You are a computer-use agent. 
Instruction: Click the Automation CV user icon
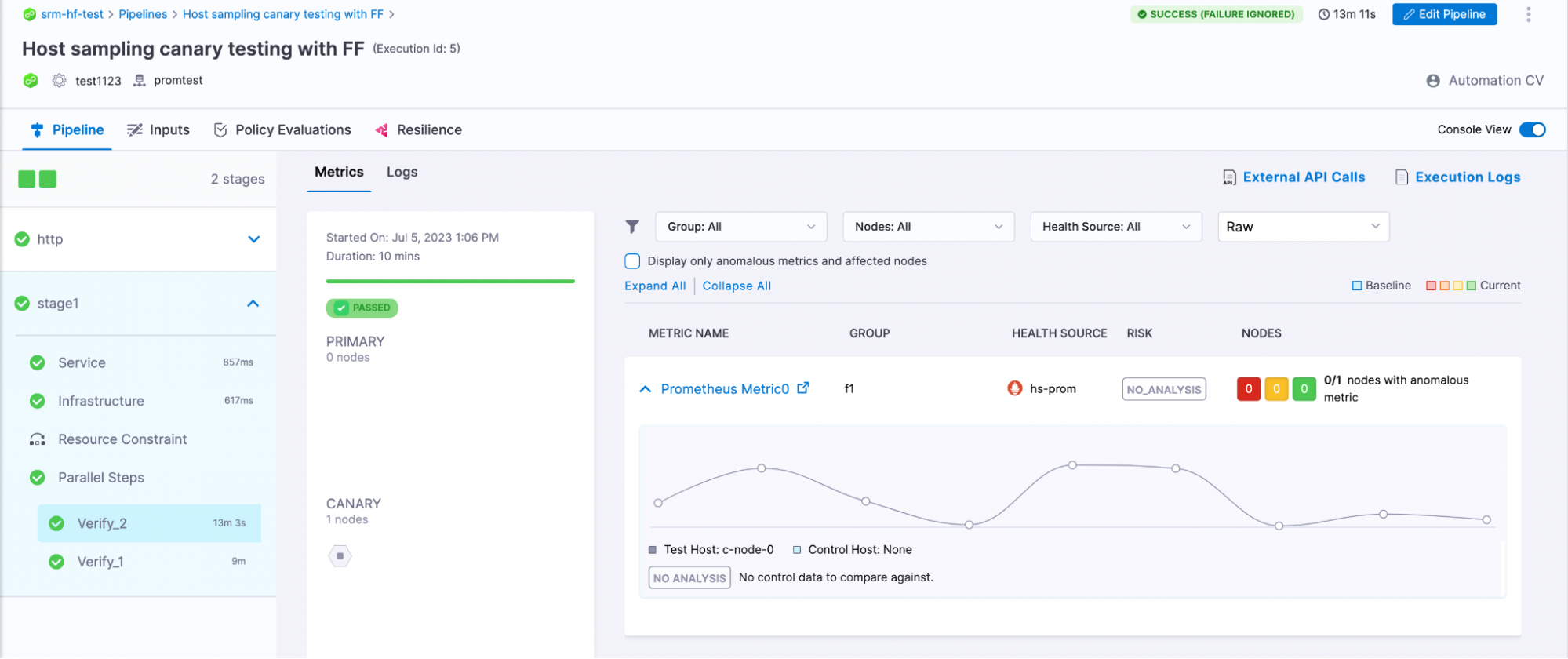[1433, 81]
